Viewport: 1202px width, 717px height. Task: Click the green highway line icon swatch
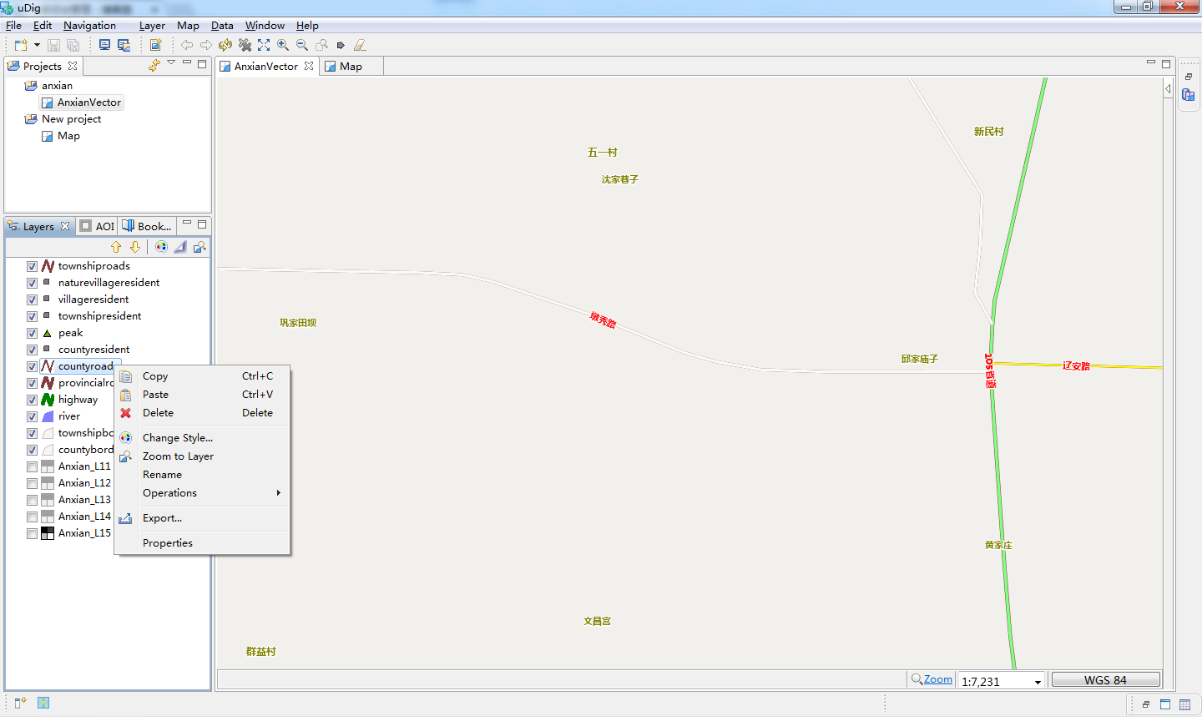point(47,399)
